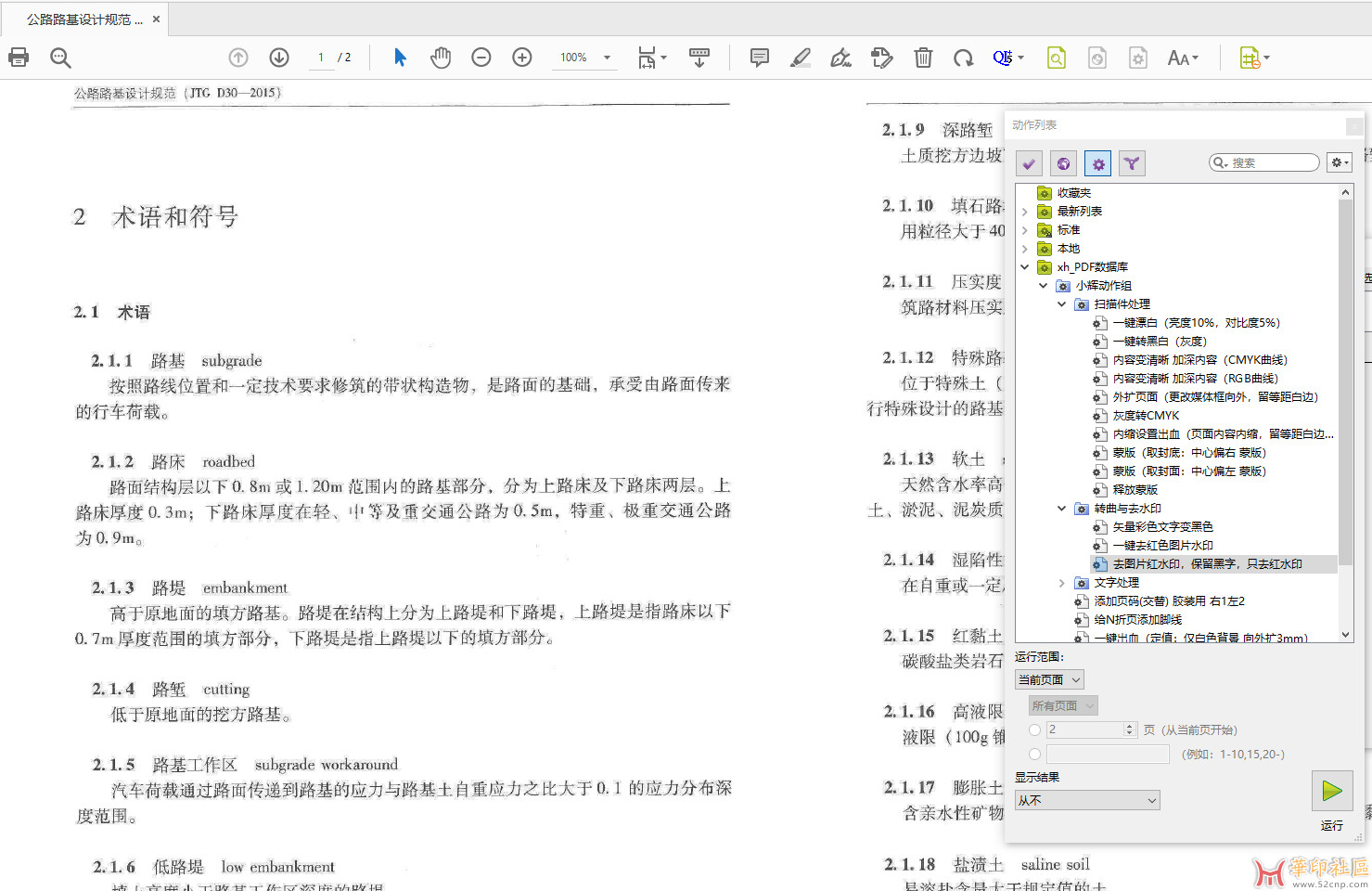Image resolution: width=1372 pixels, height=891 pixels.
Task: Expand the 本地 folder
Action: [1025, 249]
